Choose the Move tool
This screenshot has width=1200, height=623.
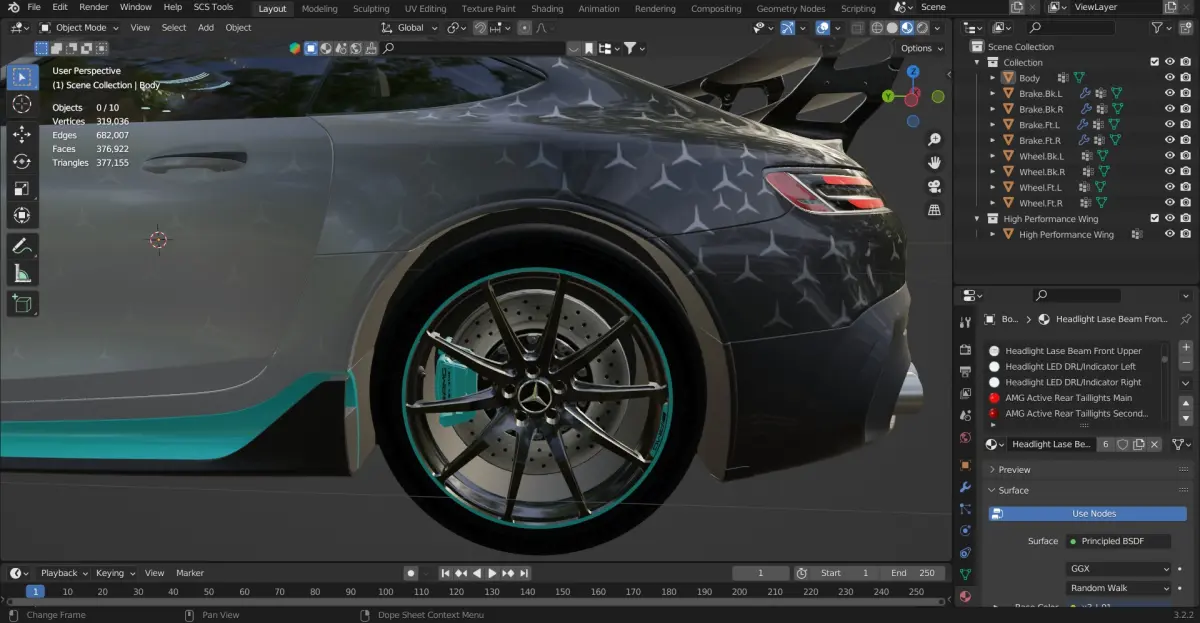(x=22, y=134)
